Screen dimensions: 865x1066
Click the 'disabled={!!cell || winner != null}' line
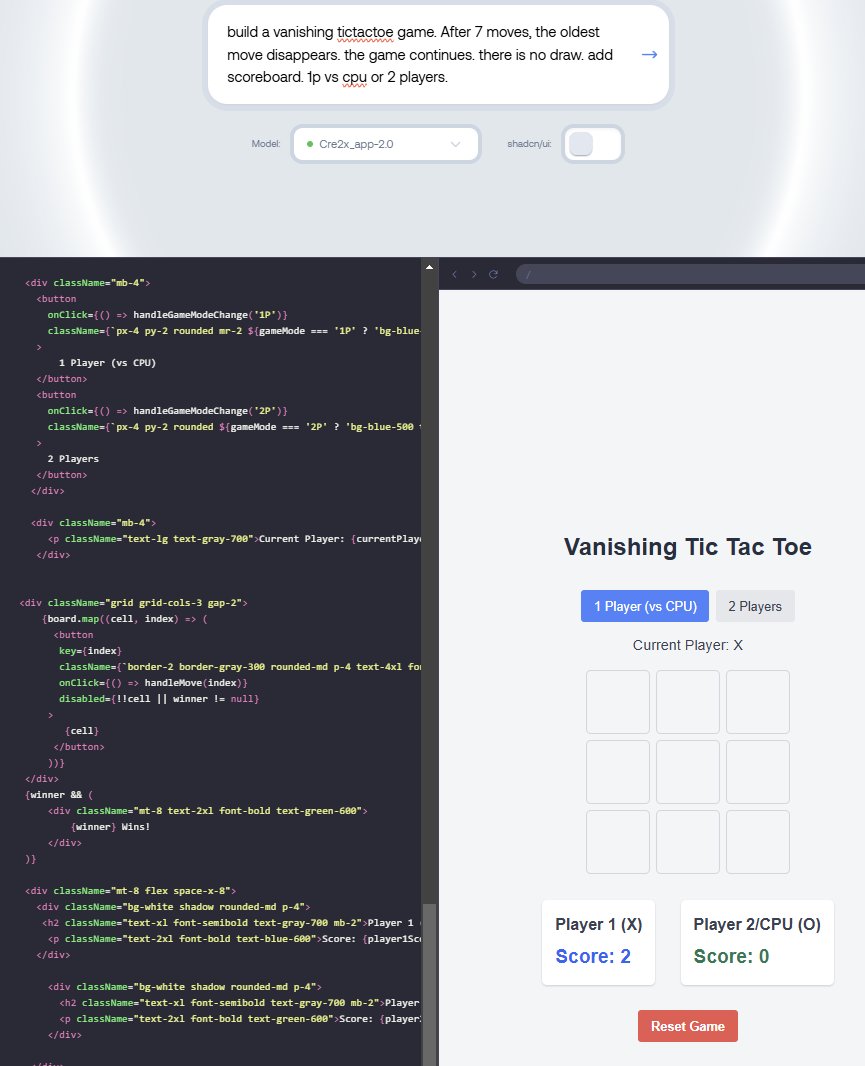(158, 698)
